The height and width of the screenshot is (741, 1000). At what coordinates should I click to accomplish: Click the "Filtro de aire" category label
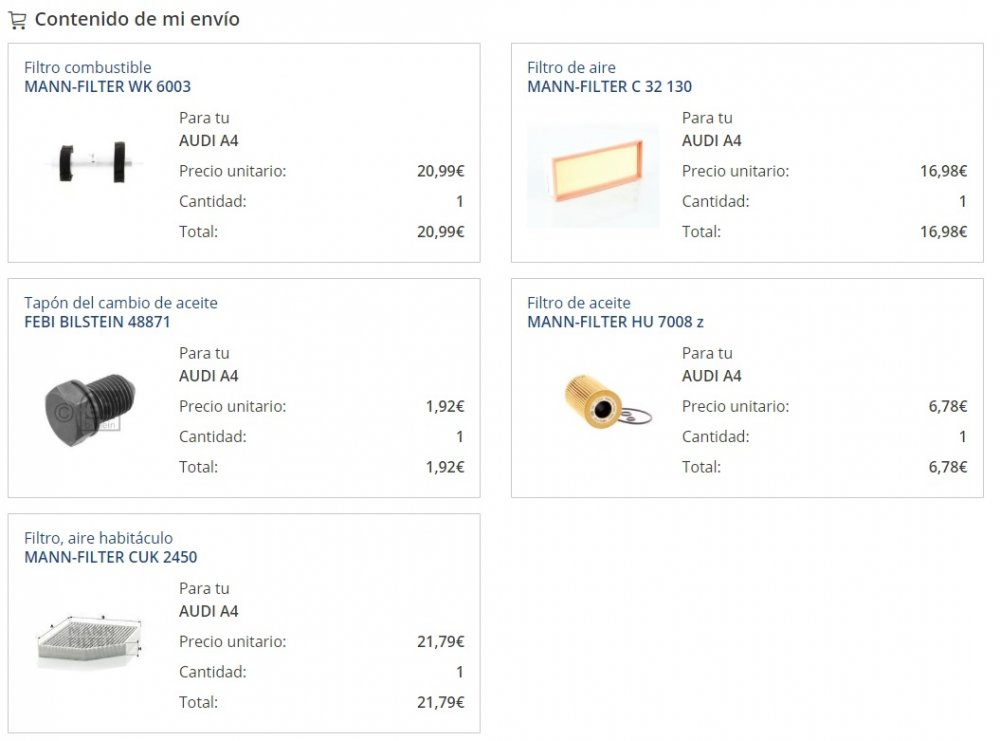(x=571, y=68)
